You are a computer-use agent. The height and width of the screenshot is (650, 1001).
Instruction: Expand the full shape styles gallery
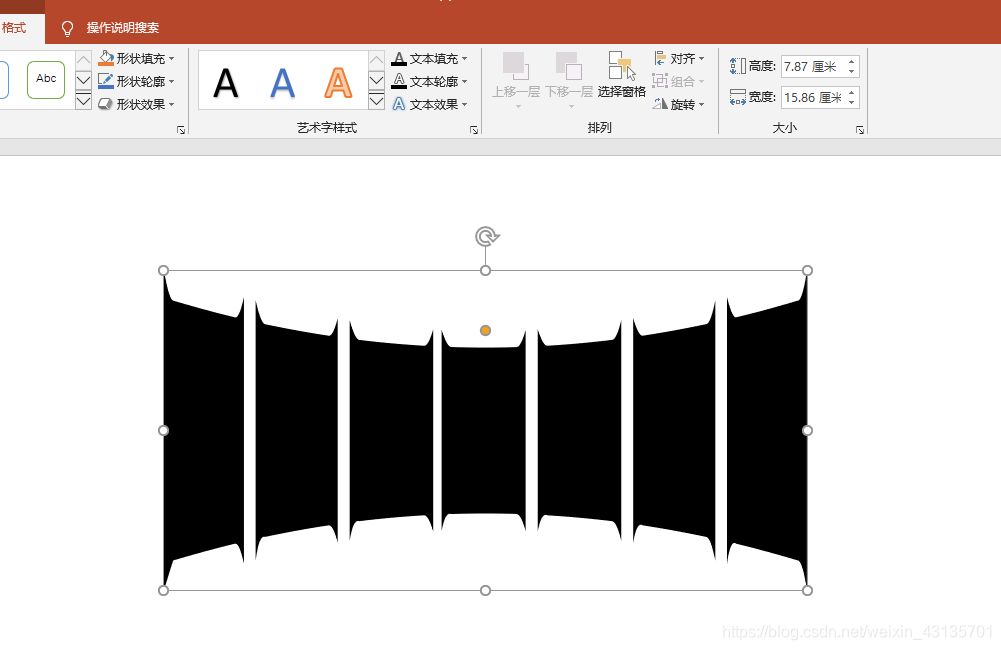pos(83,101)
